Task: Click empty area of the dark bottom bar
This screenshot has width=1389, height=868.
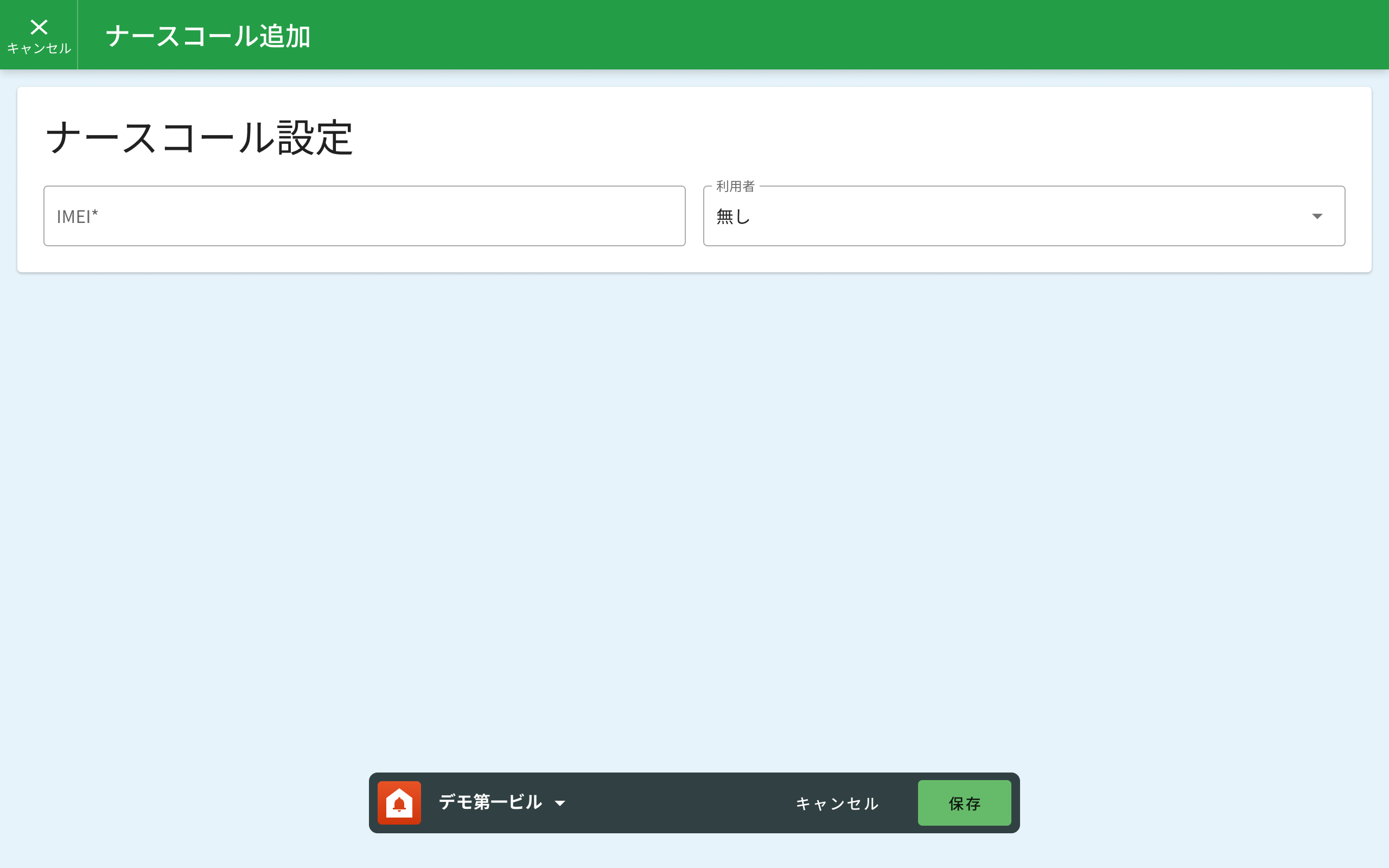Action: (x=677, y=803)
